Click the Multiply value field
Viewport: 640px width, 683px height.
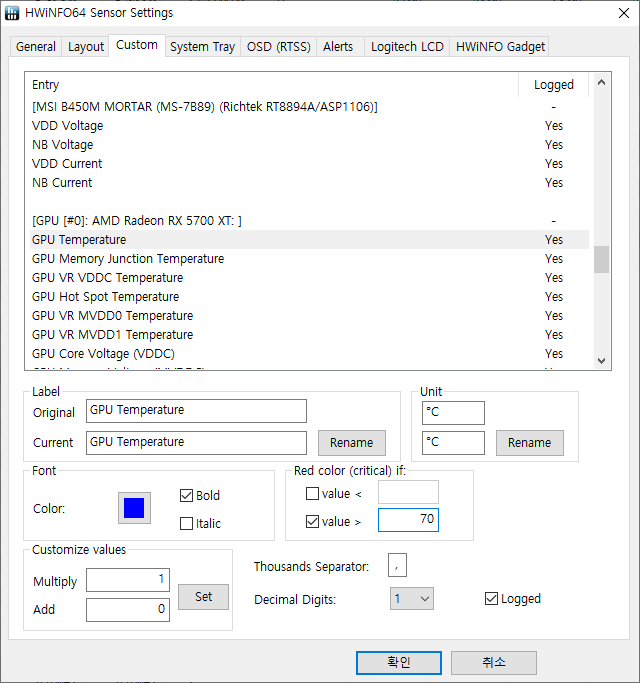pyautogui.click(x=128, y=580)
